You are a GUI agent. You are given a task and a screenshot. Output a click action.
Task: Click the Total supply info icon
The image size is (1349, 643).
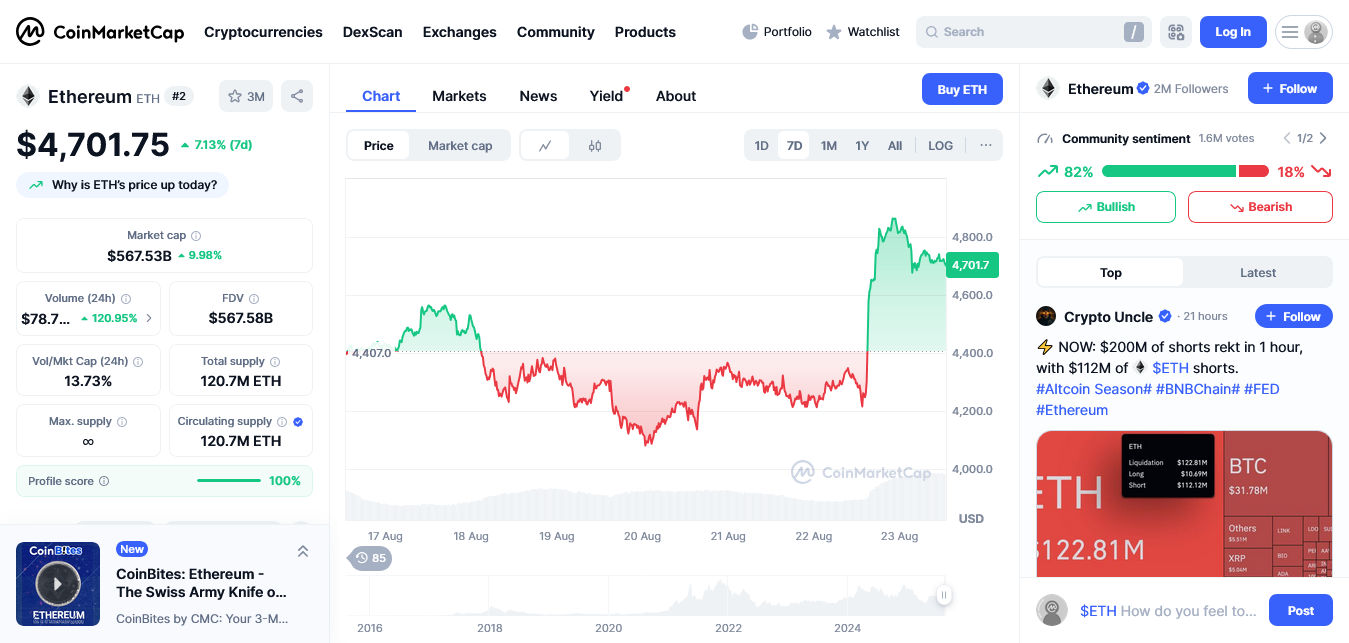pyautogui.click(x=275, y=362)
